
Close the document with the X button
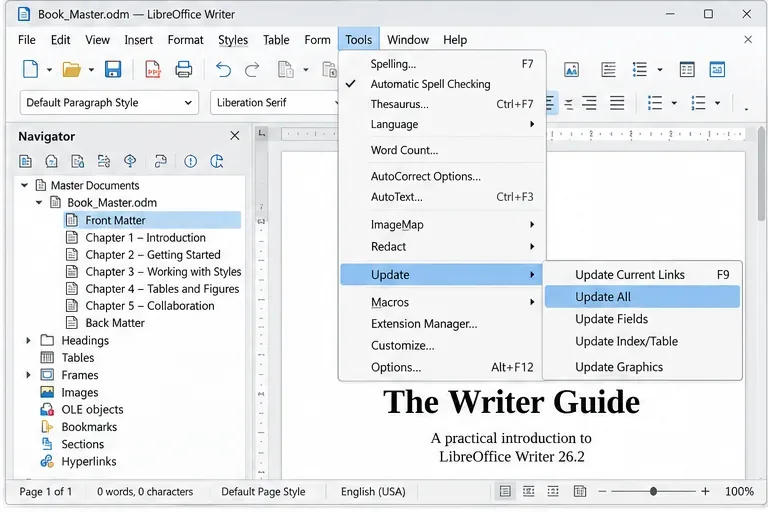coord(748,40)
